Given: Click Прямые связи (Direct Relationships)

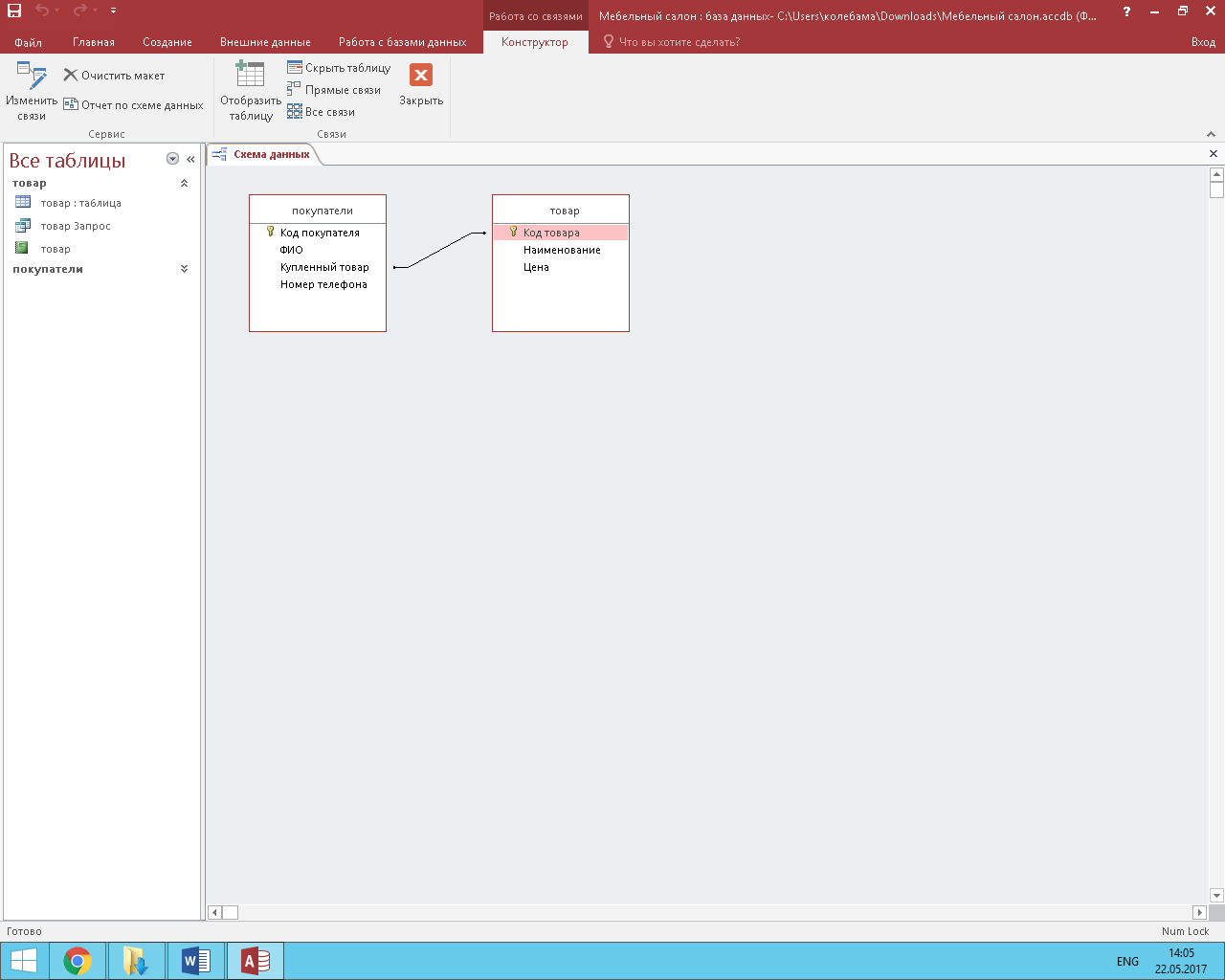Looking at the screenshot, I should [334, 90].
